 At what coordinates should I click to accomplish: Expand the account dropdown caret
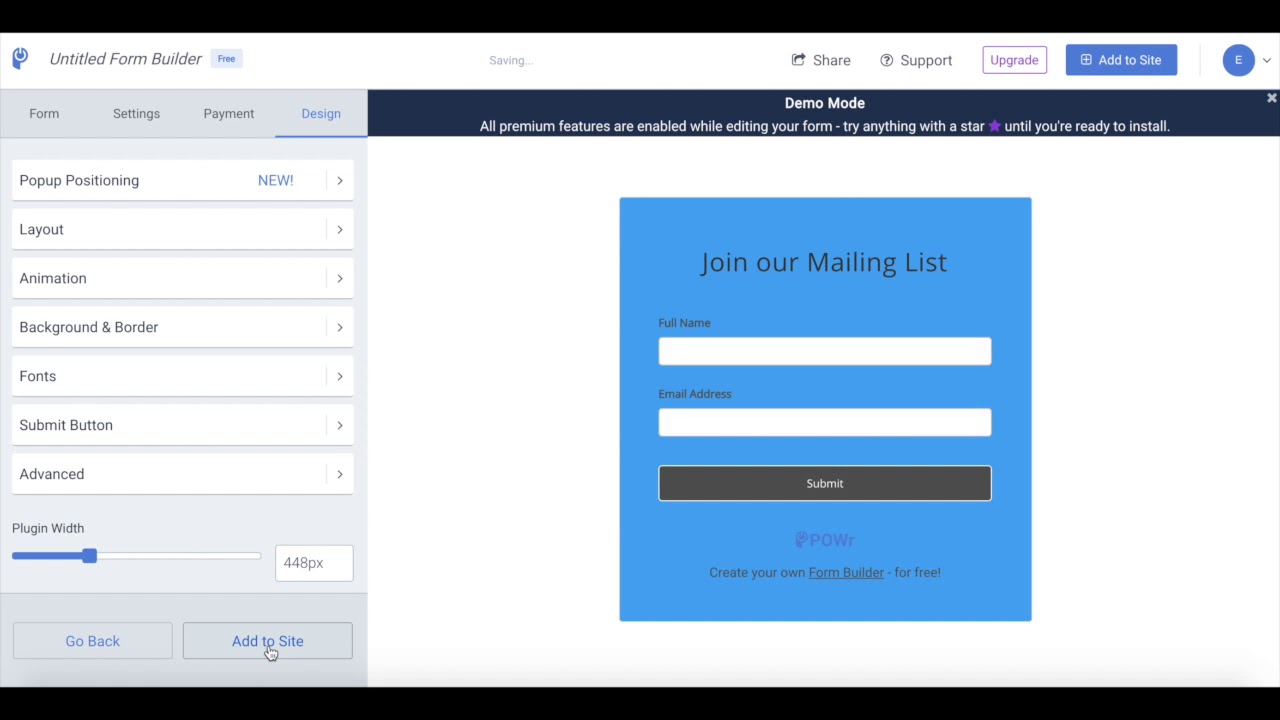click(x=1266, y=61)
